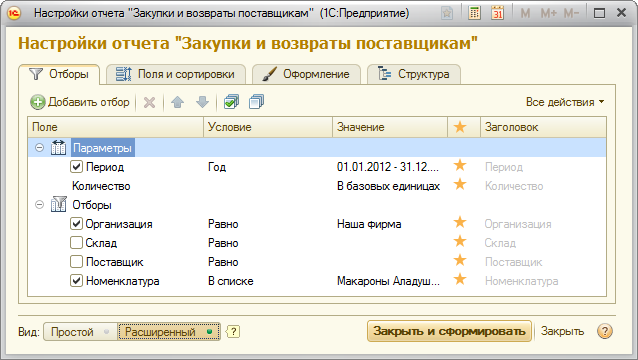Open calculator icon in title bar
The image size is (638, 360).
pos(474,13)
